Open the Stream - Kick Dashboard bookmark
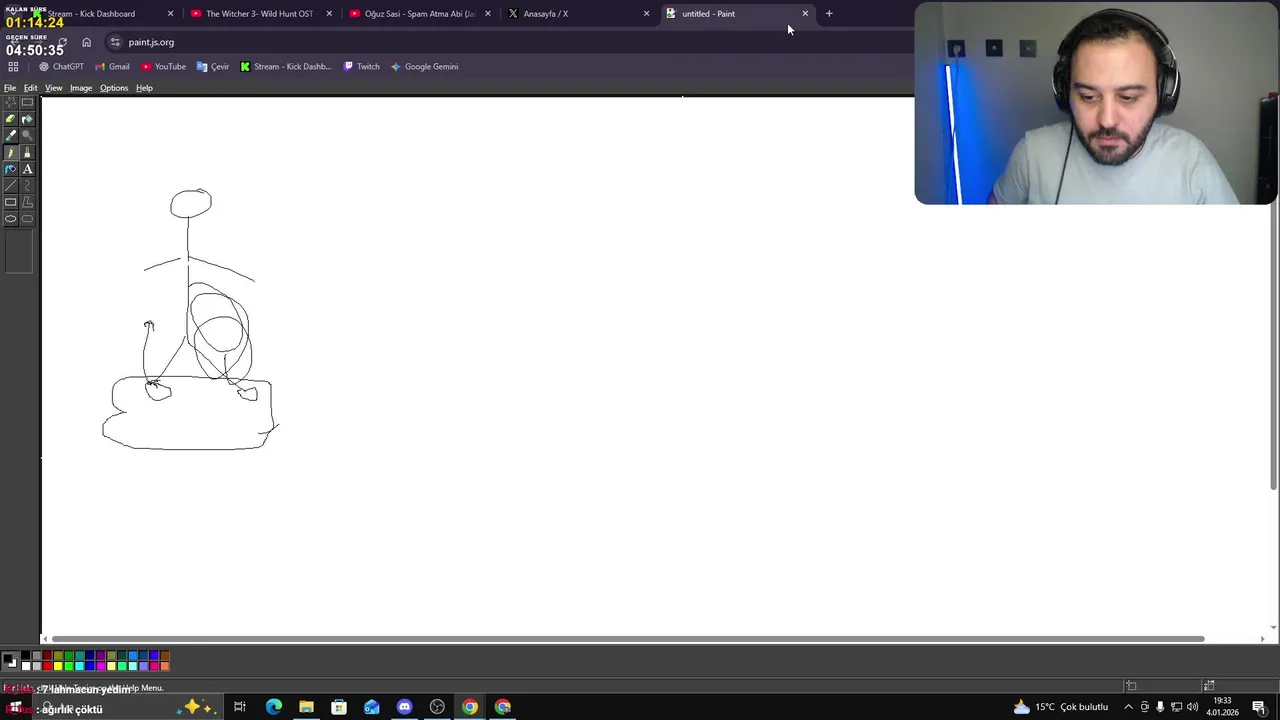The width and height of the screenshot is (1280, 720). pyautogui.click(x=285, y=67)
